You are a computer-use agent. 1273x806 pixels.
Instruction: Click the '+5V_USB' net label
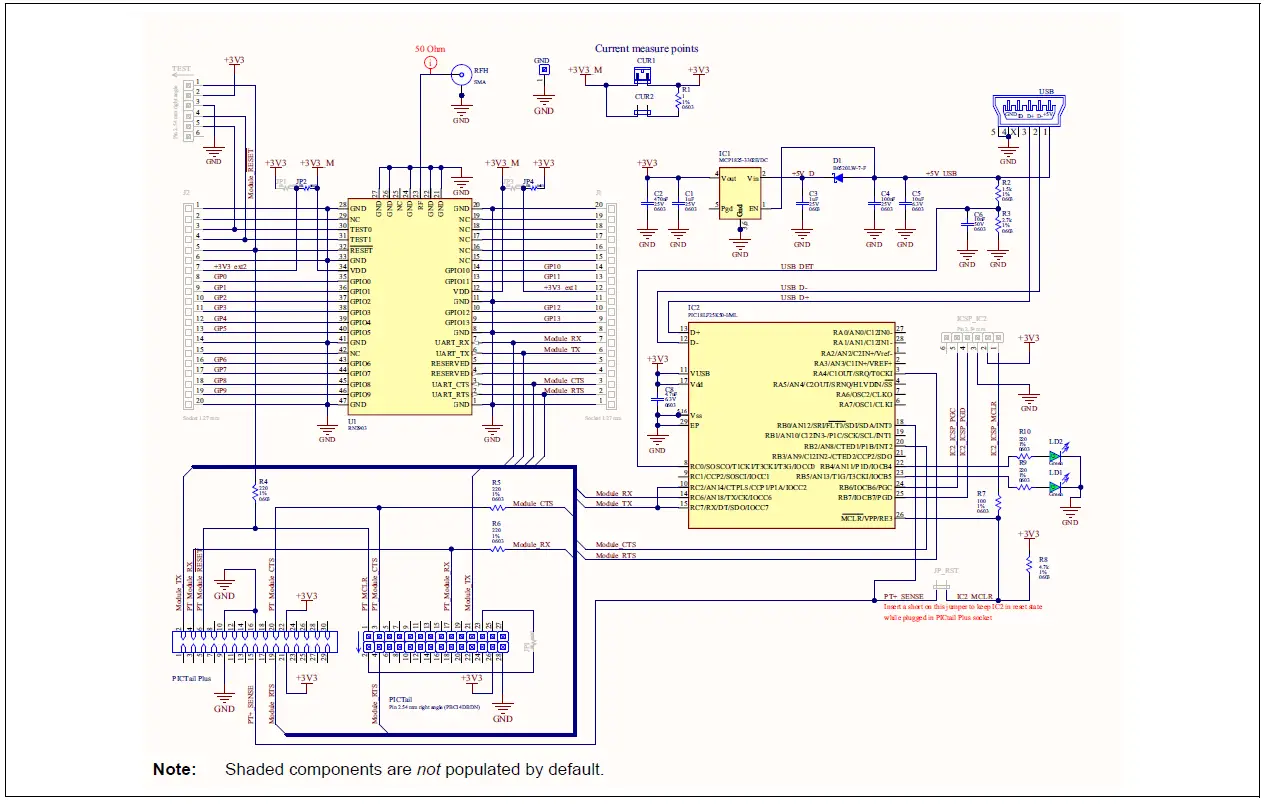(941, 174)
